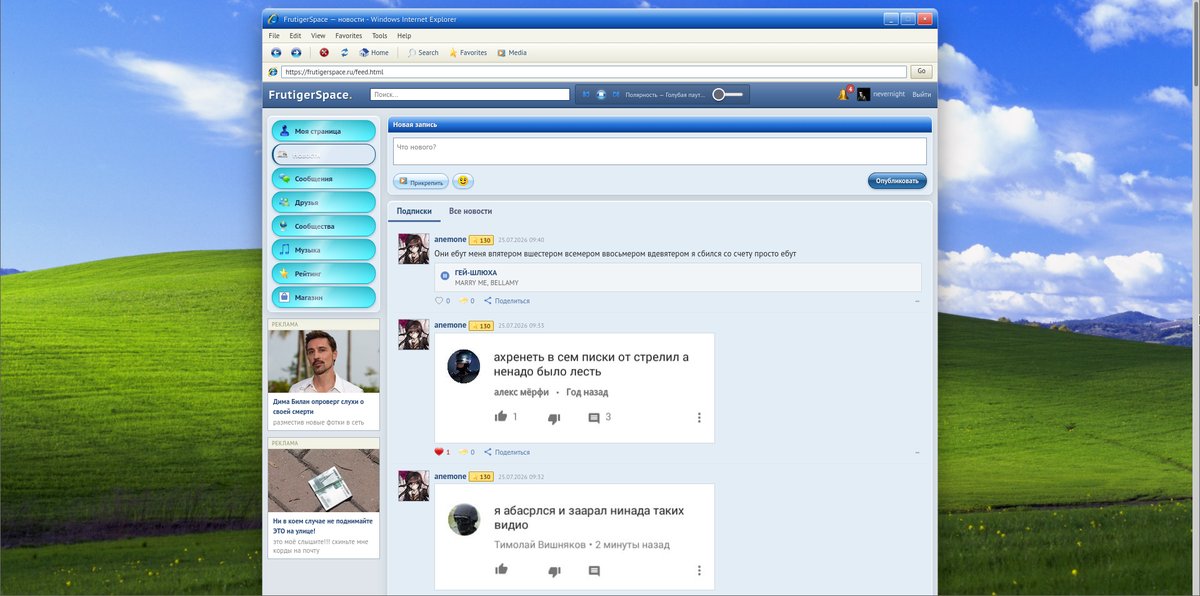Log out via the Выйти link

[x=921, y=94]
